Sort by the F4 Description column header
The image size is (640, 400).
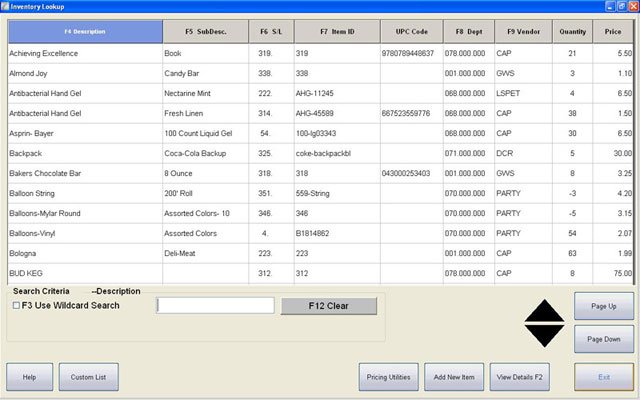point(85,32)
